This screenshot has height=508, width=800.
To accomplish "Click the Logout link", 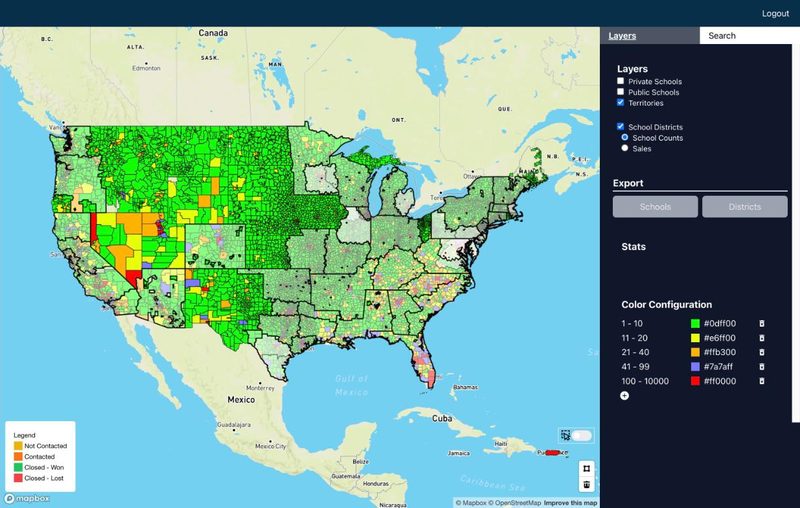I will (776, 13).
